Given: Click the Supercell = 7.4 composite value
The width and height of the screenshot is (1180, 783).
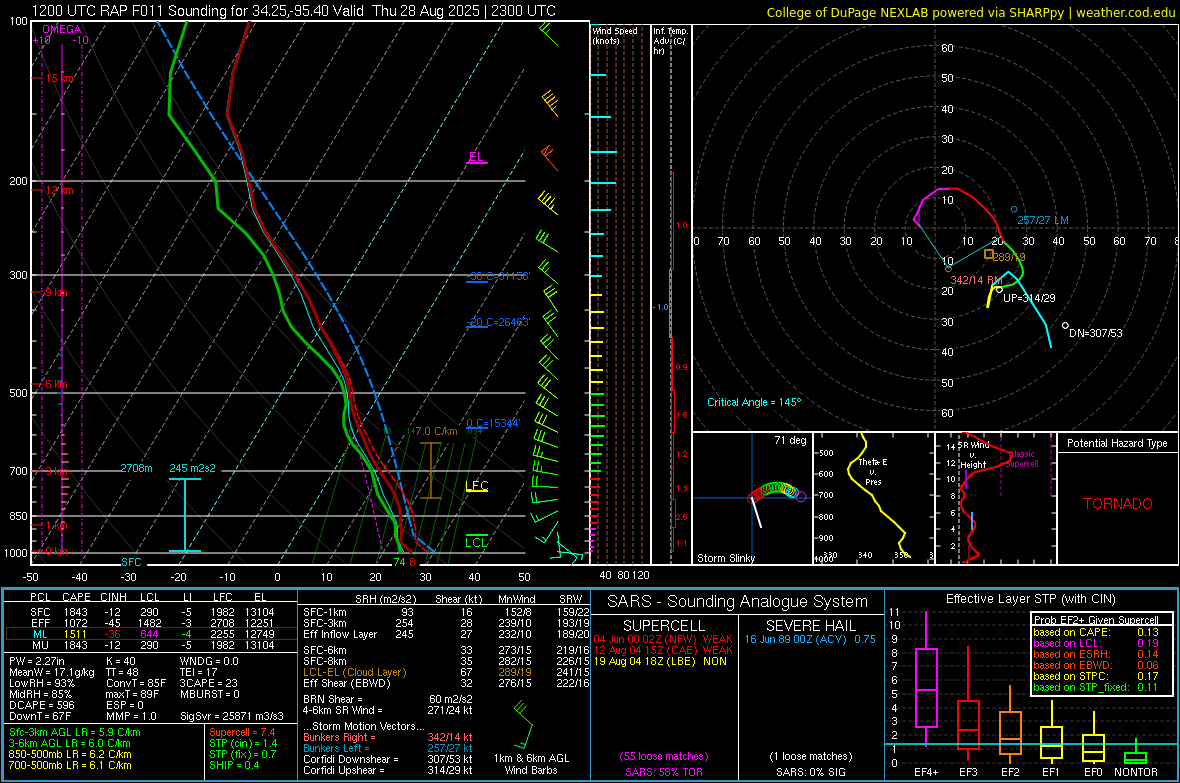Looking at the screenshot, I should tap(242, 732).
